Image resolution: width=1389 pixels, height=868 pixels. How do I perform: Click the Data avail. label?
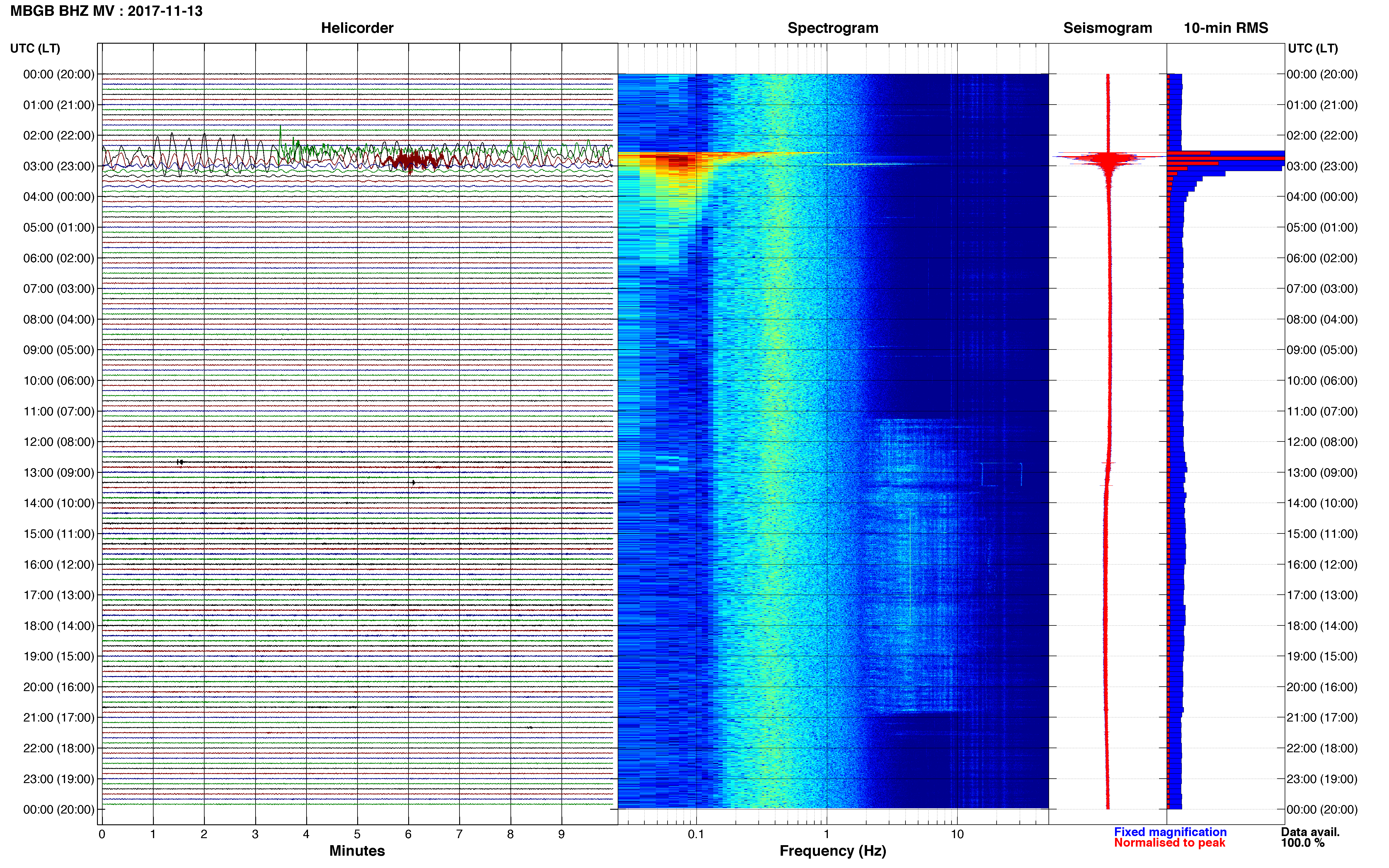click(x=1310, y=832)
